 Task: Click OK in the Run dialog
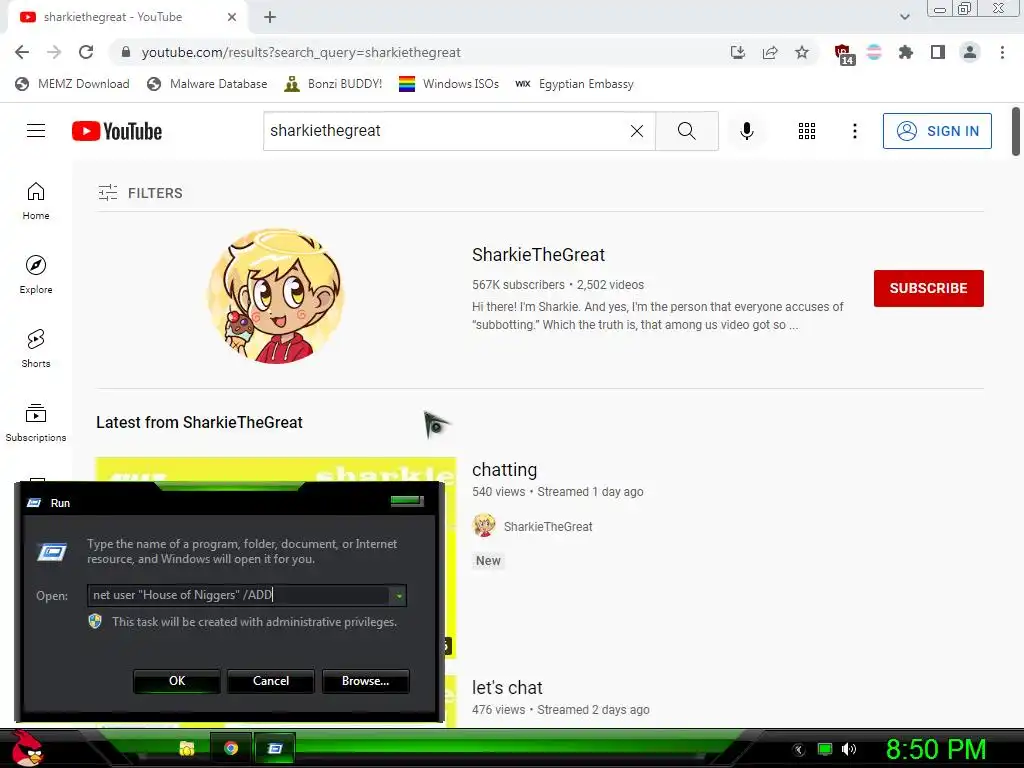[x=177, y=680]
